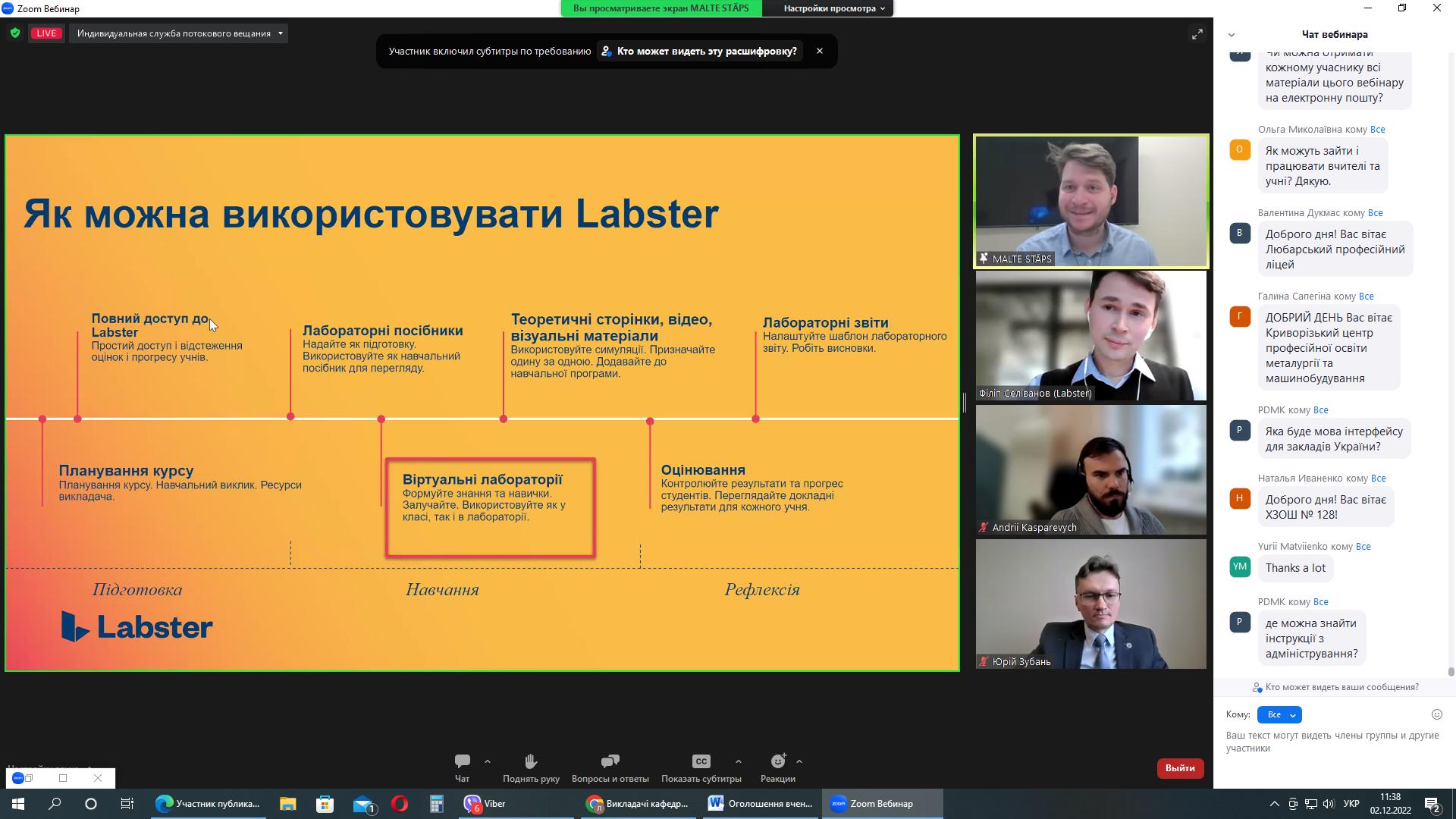Viewport: 1456px width, 819px height.
Task: Click the red Leave button
Action: 1179,768
